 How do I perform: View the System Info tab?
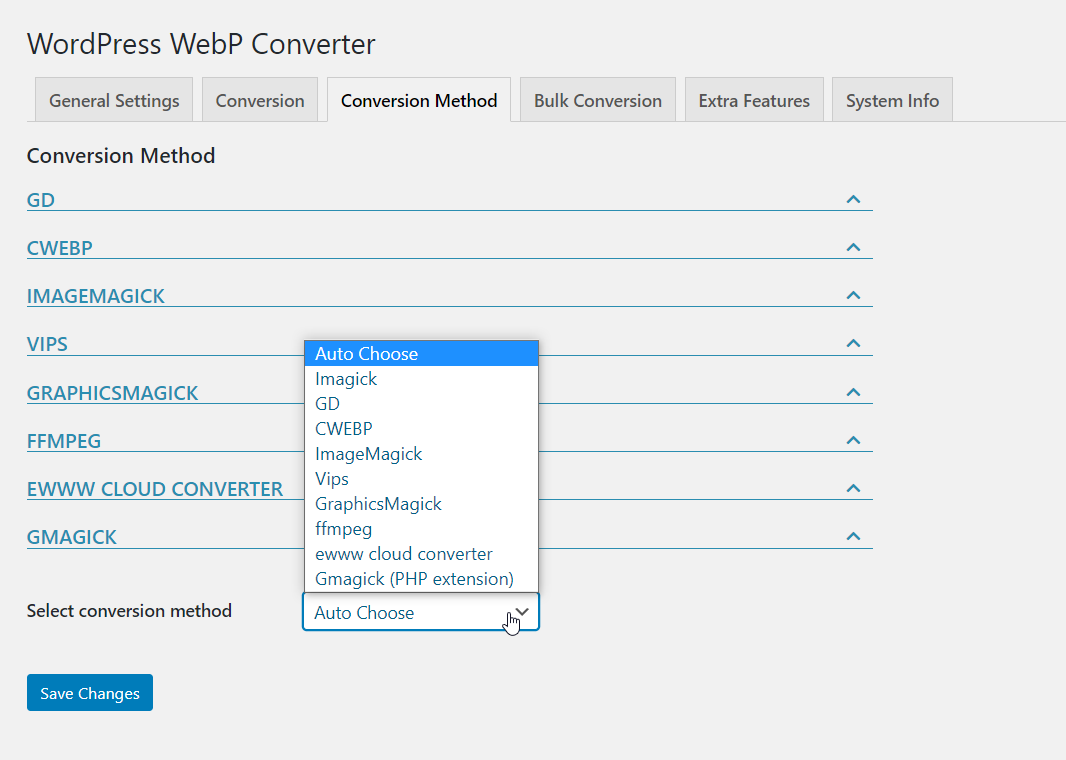tap(891, 99)
